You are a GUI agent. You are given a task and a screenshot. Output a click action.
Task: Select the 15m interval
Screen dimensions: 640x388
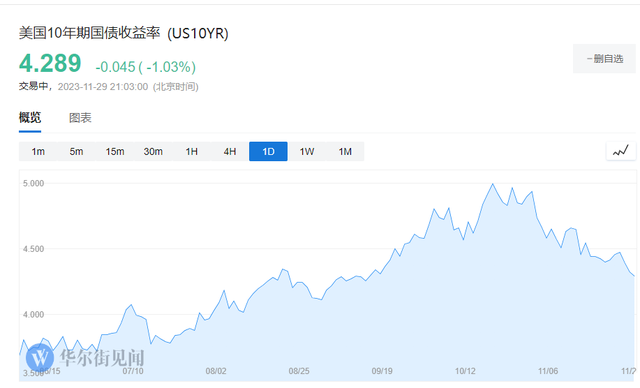(115, 151)
